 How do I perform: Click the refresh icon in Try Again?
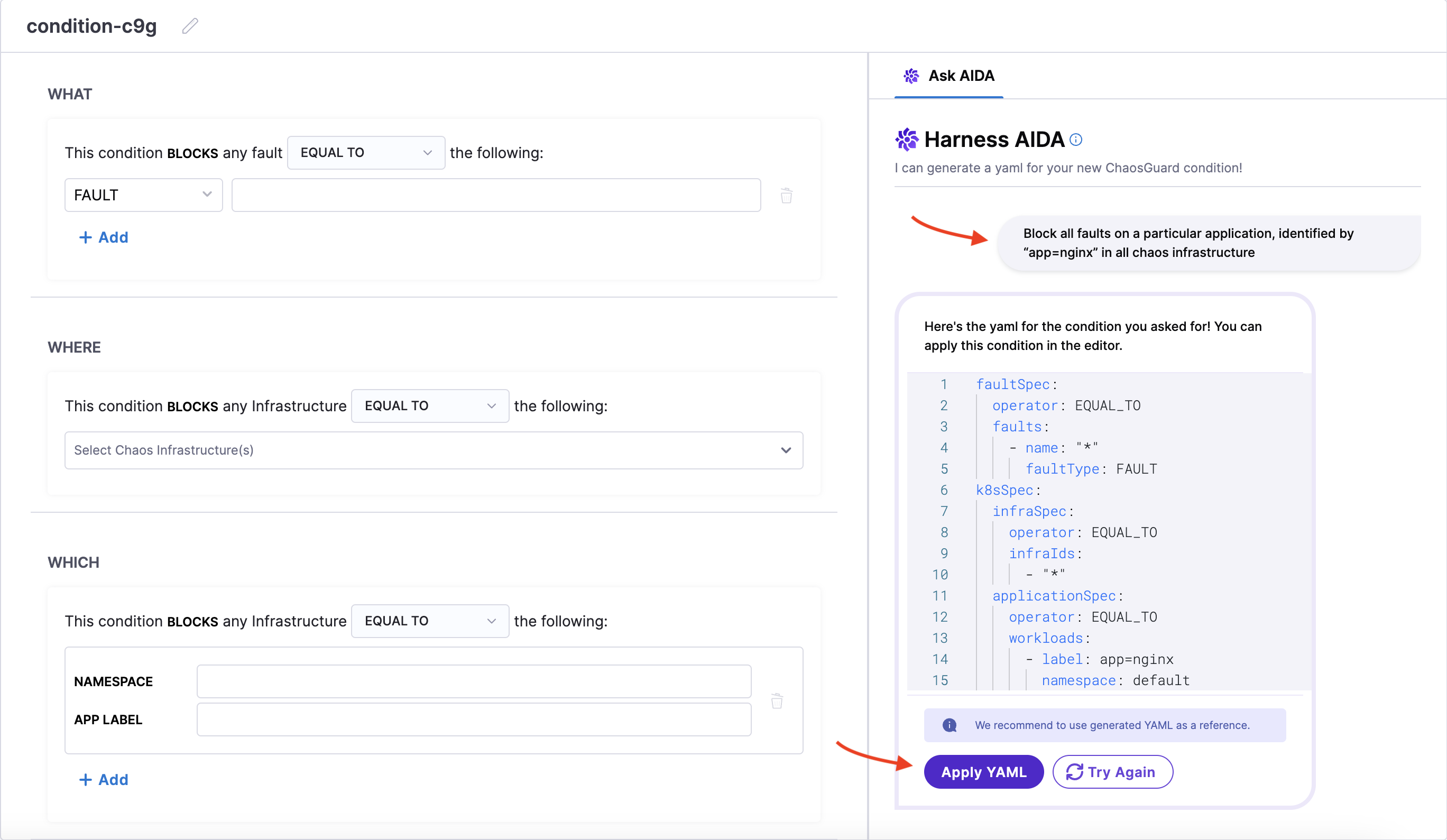click(x=1074, y=772)
